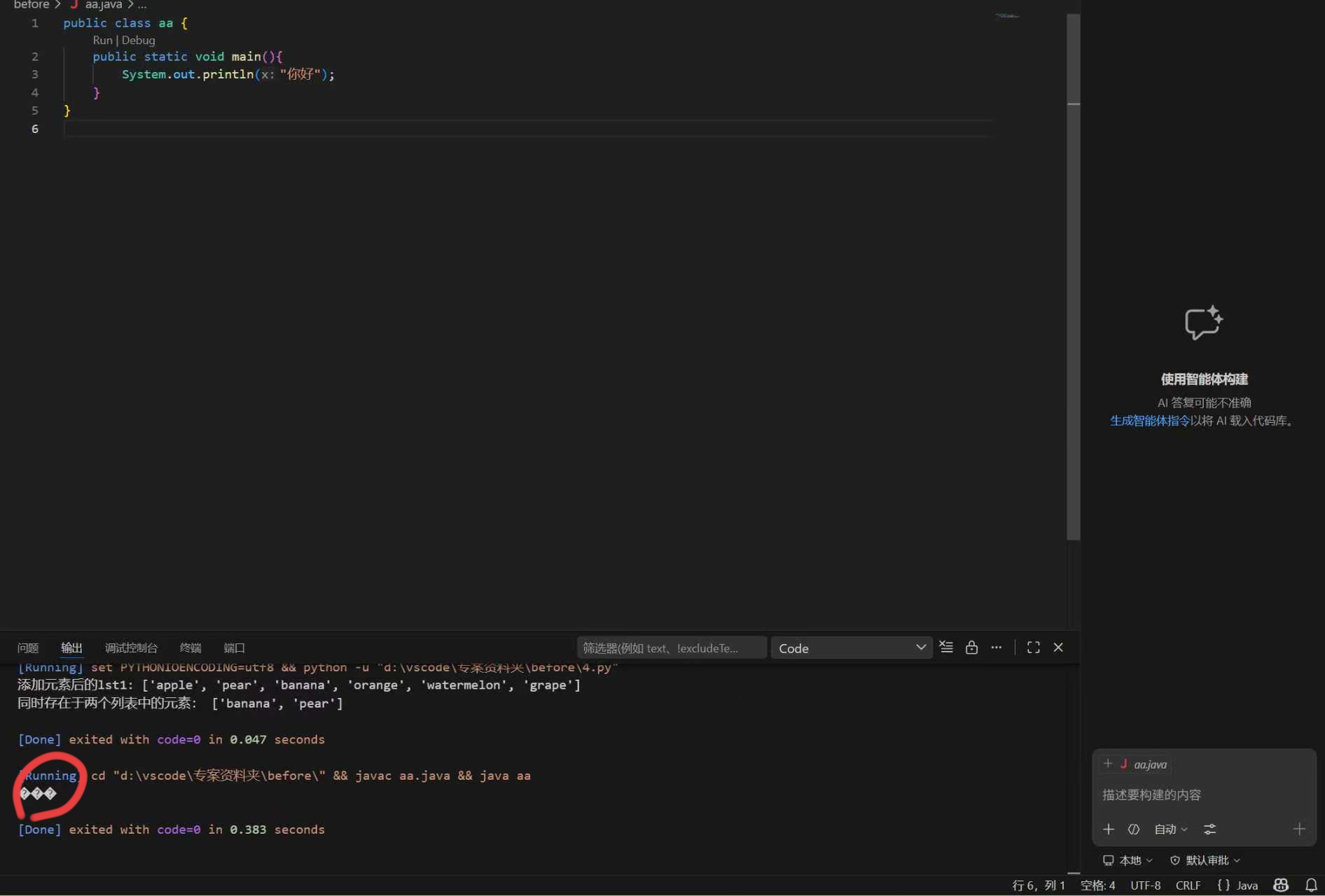Click the 同时存在于两个列表中的元素 output line

pos(180,703)
